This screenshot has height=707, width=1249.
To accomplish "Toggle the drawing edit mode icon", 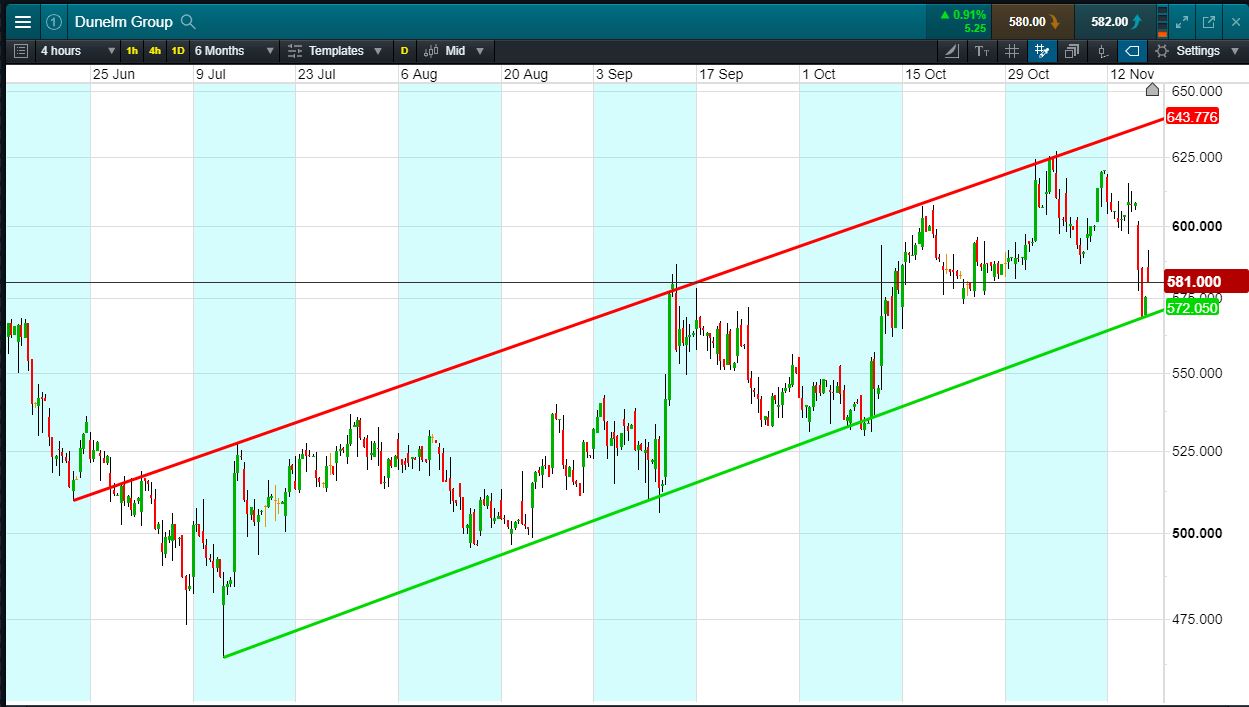I will click(1042, 51).
